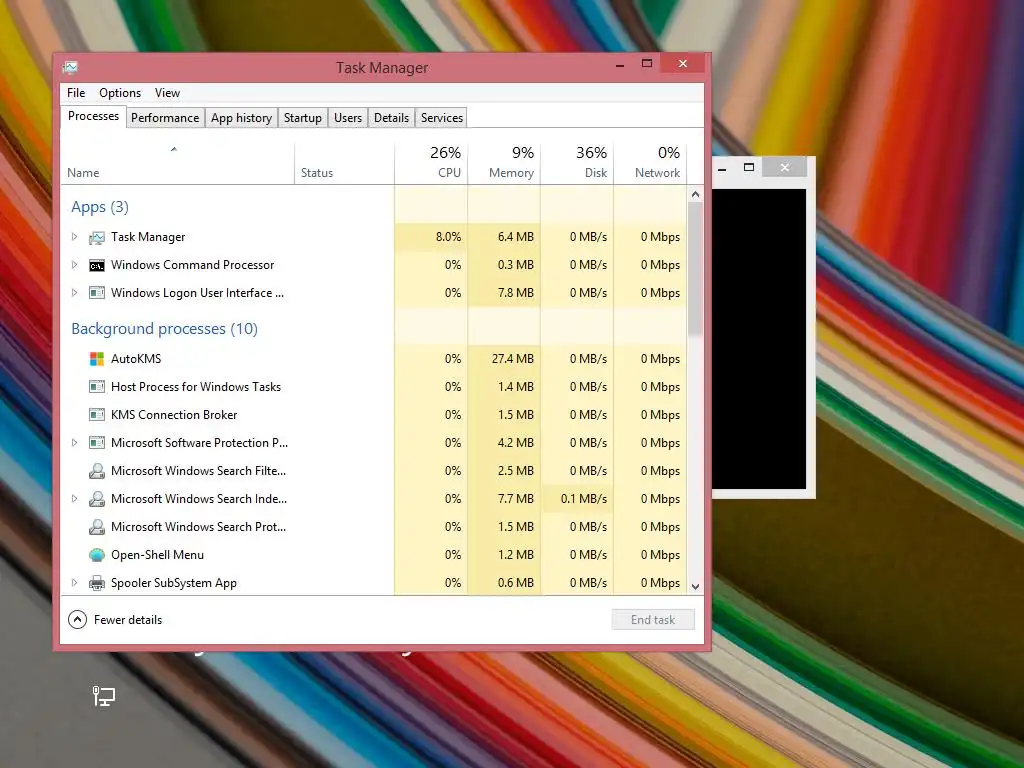
Task: Maximize the background command window
Action: point(749,167)
